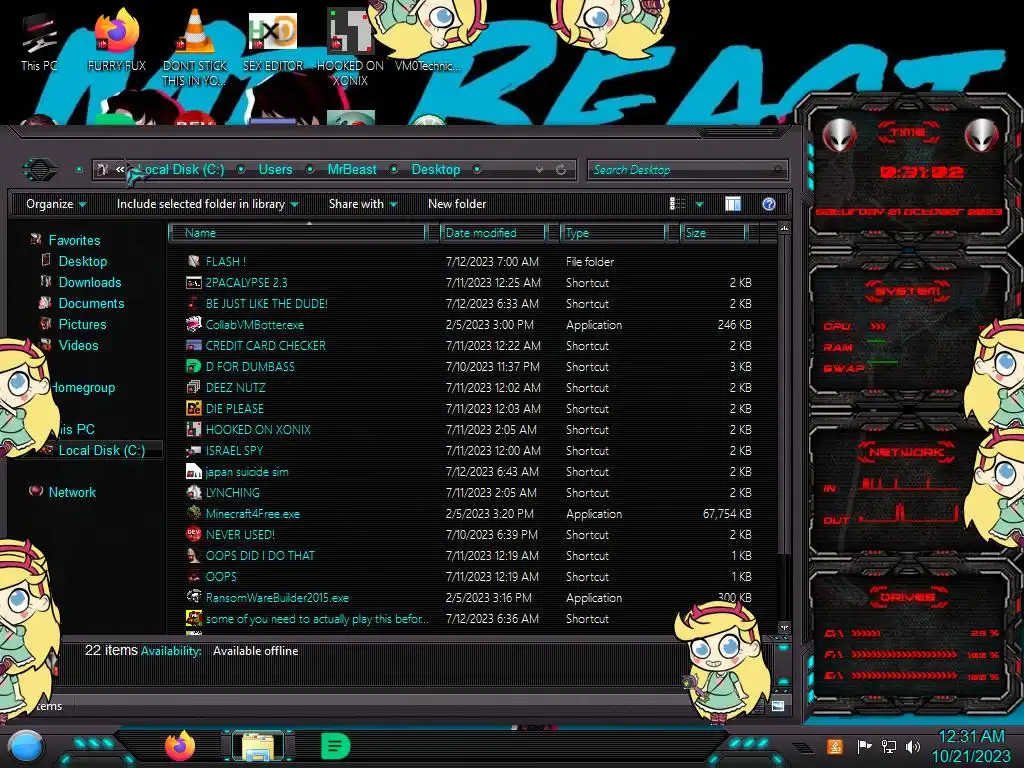Screen dimensions: 1024x768
Task: Select the DEEZ NUTZ file name
Action: [236, 387]
